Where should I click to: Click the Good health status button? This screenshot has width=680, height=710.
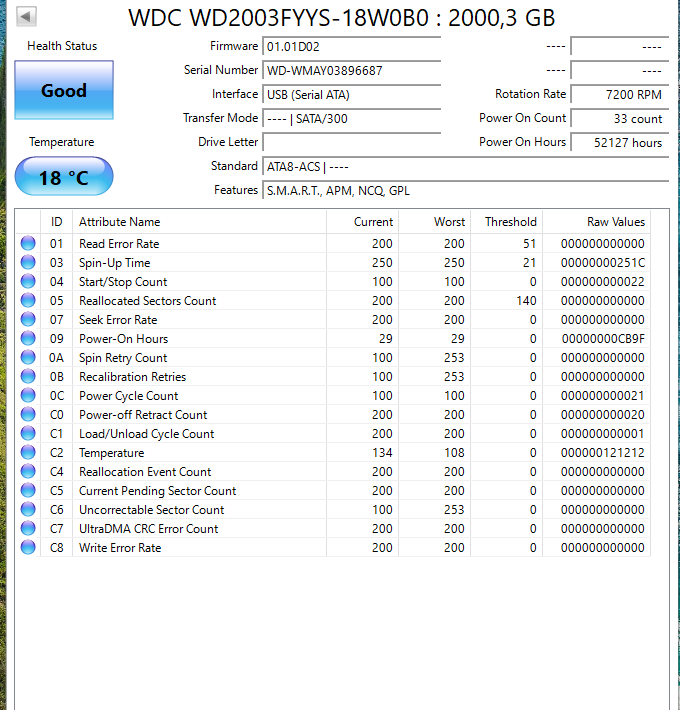(64, 90)
